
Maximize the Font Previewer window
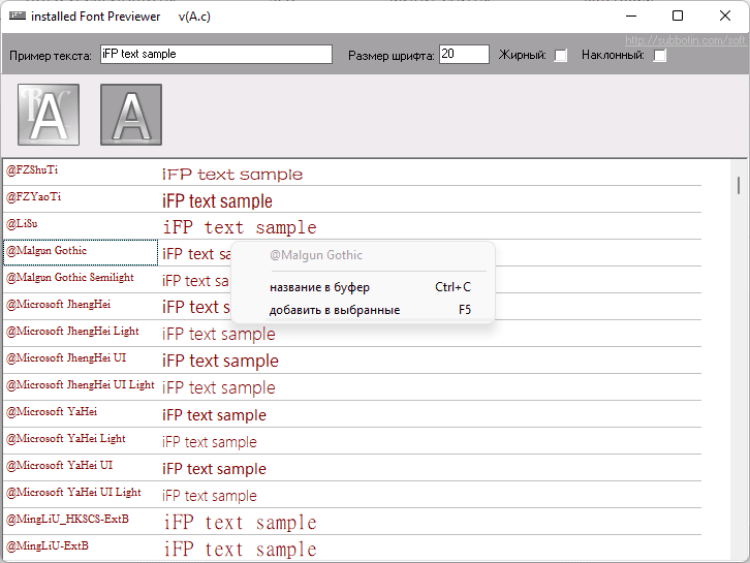point(678,16)
